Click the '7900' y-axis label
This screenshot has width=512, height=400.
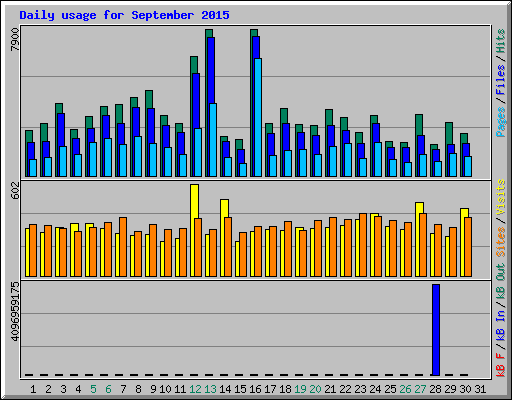(15, 39)
